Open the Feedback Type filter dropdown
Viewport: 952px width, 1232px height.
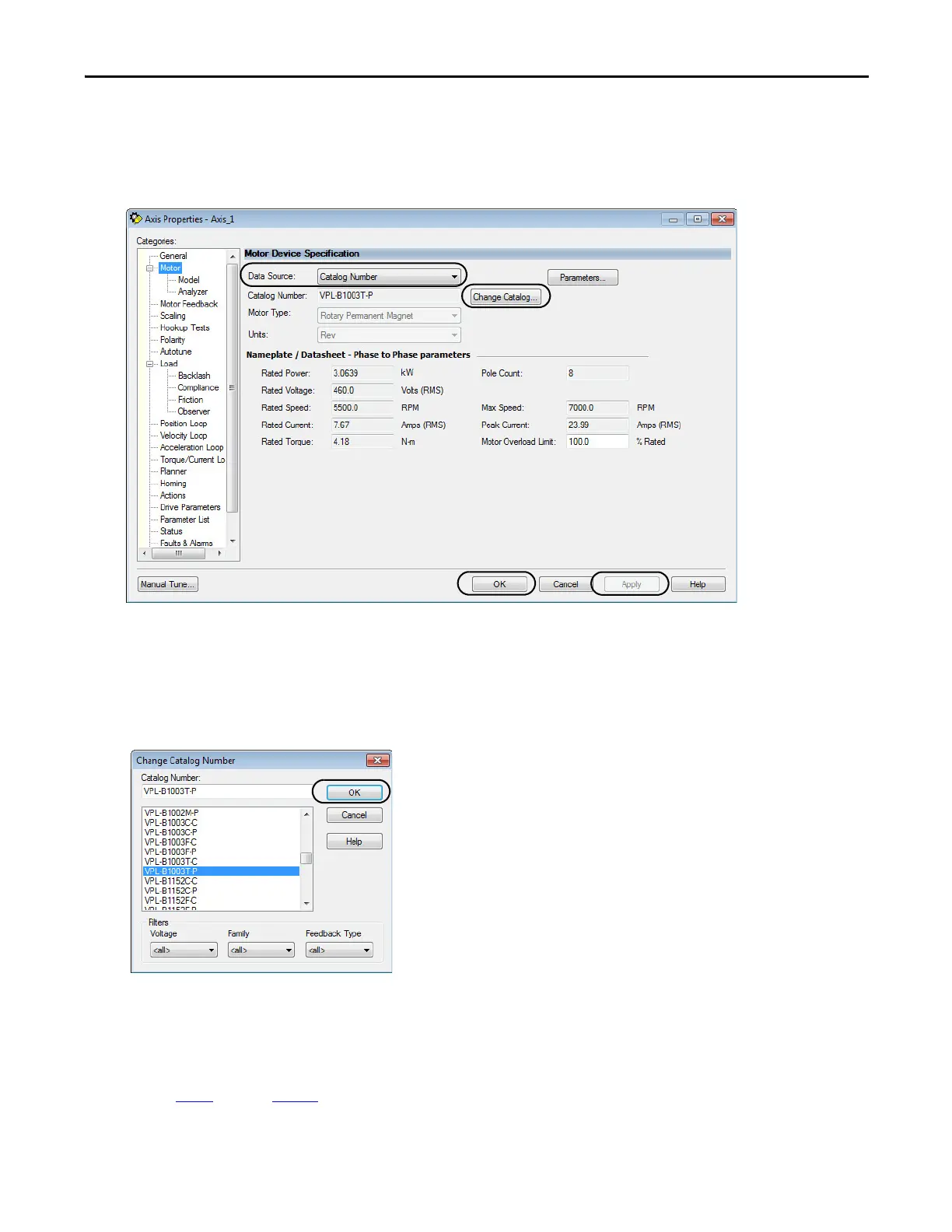click(339, 950)
